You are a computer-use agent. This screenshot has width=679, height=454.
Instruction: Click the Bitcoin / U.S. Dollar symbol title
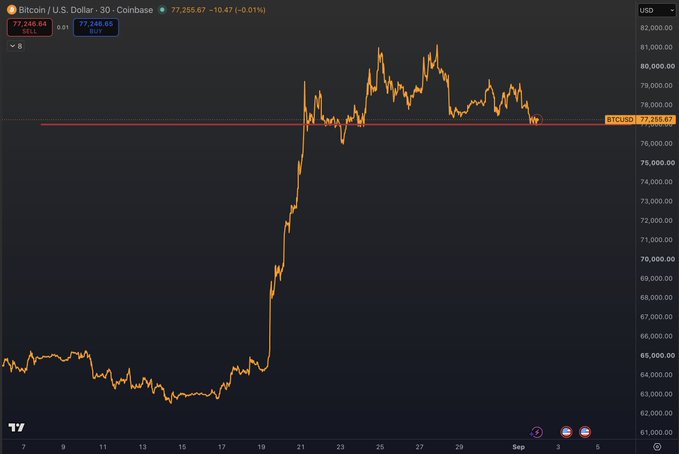[56, 10]
